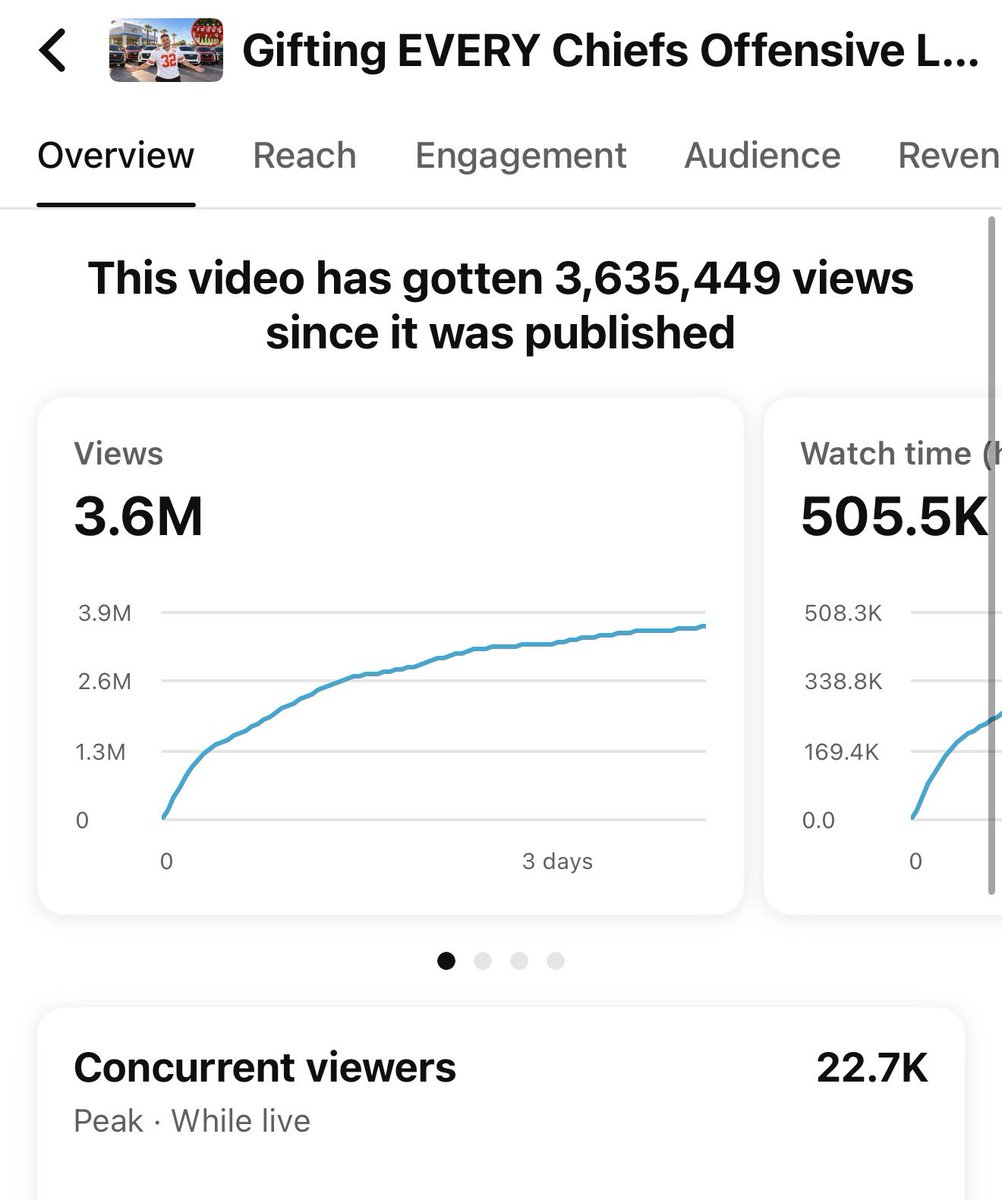Screen dimensions: 1002x1200
Task: Select the Overview tab
Action: pyautogui.click(x=116, y=156)
